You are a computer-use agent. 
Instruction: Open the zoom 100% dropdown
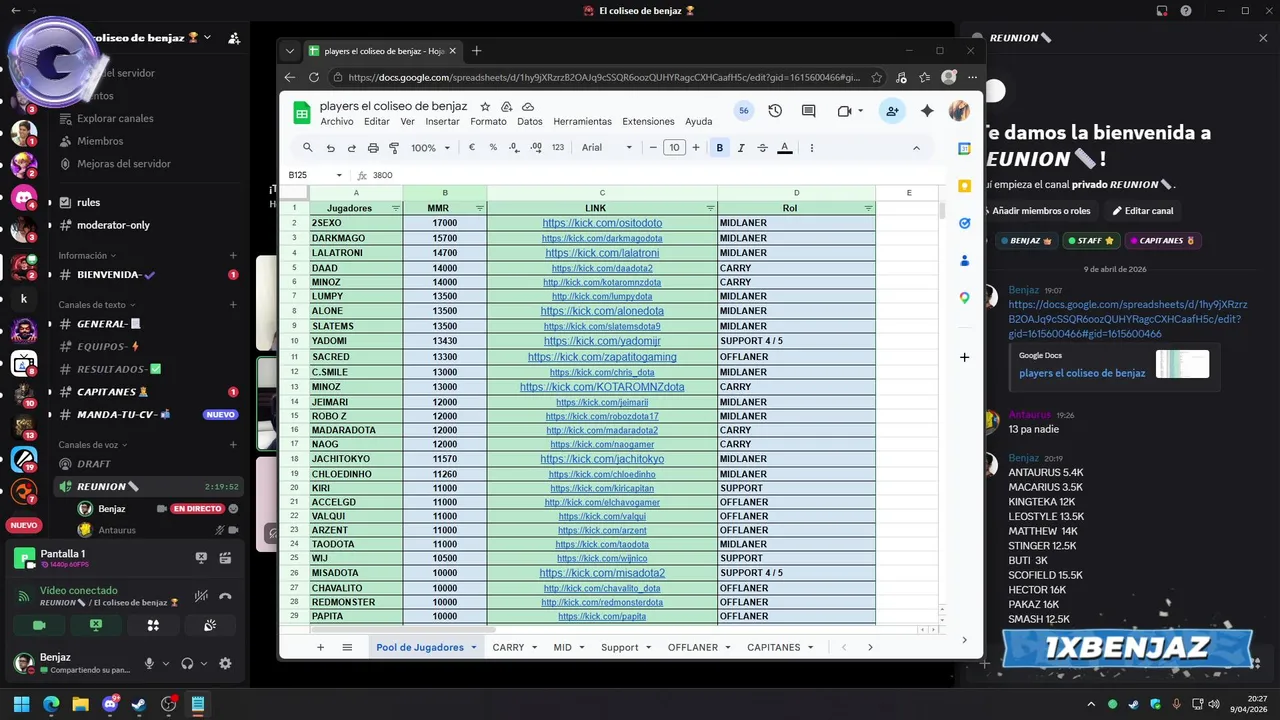click(431, 148)
